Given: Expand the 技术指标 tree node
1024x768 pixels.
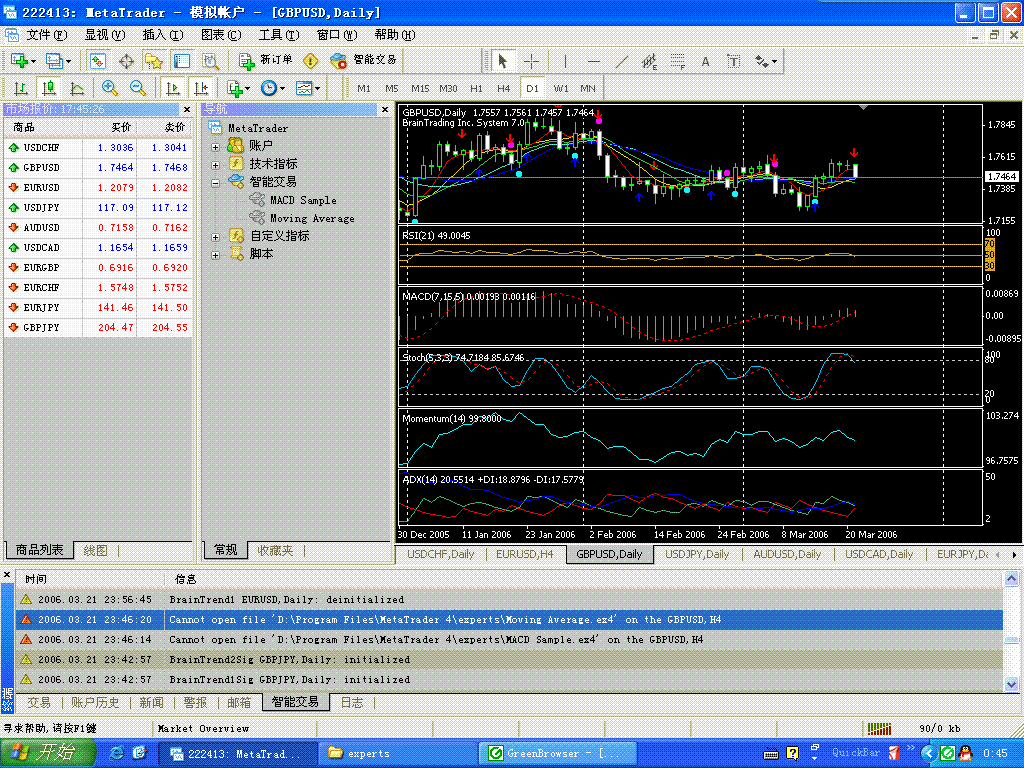Looking at the screenshot, I should pyautogui.click(x=216, y=165).
